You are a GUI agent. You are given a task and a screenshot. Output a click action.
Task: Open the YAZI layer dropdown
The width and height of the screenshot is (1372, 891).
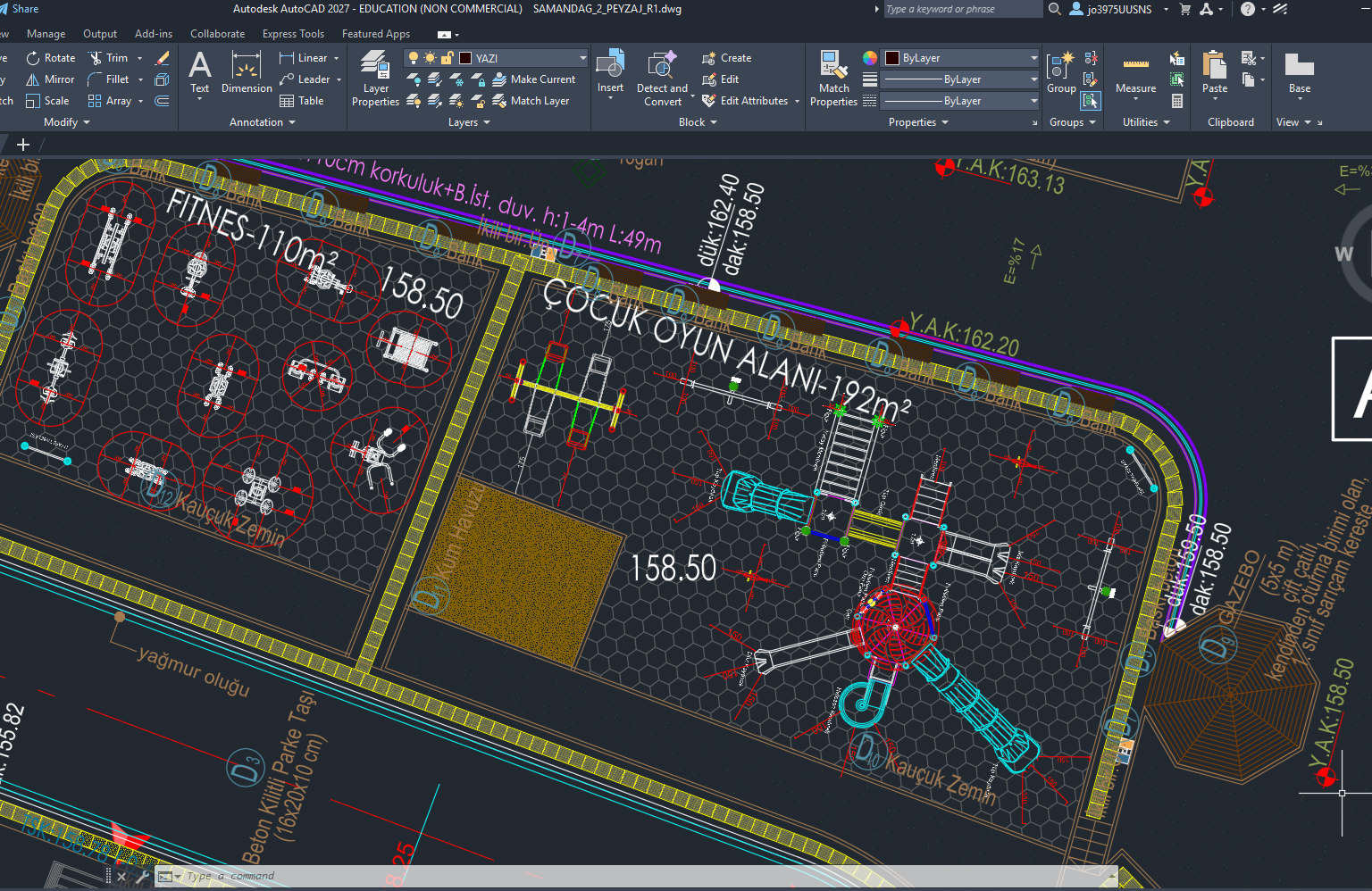[497, 58]
